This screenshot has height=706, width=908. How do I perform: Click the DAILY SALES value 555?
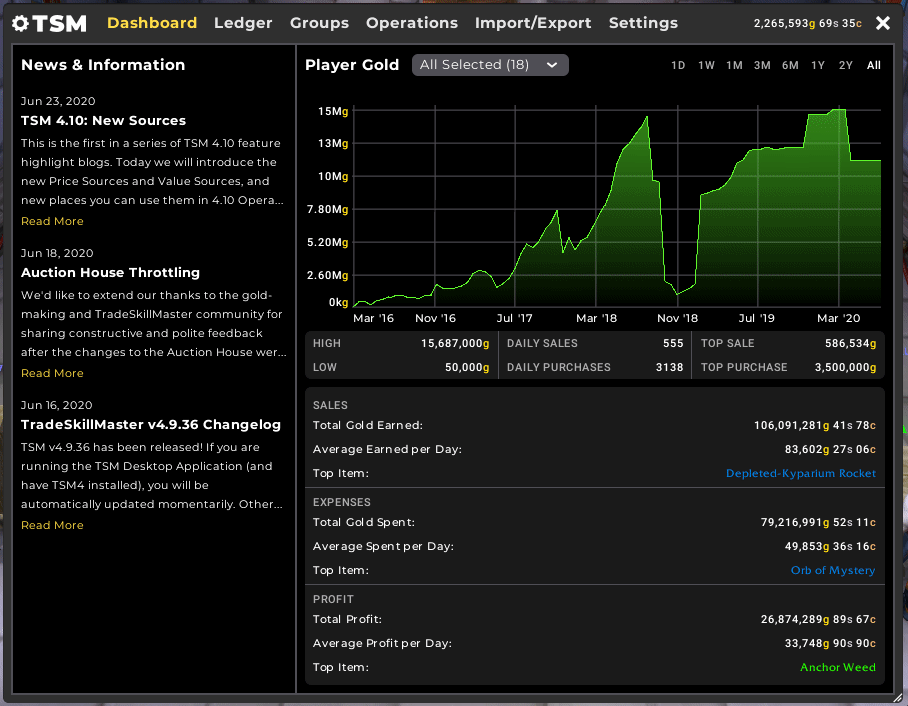(x=673, y=343)
